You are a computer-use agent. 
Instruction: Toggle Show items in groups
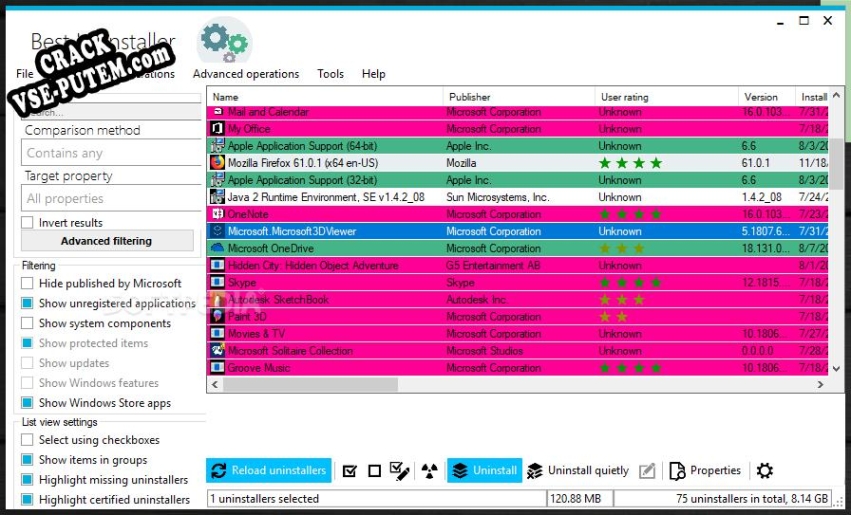tap(27, 460)
